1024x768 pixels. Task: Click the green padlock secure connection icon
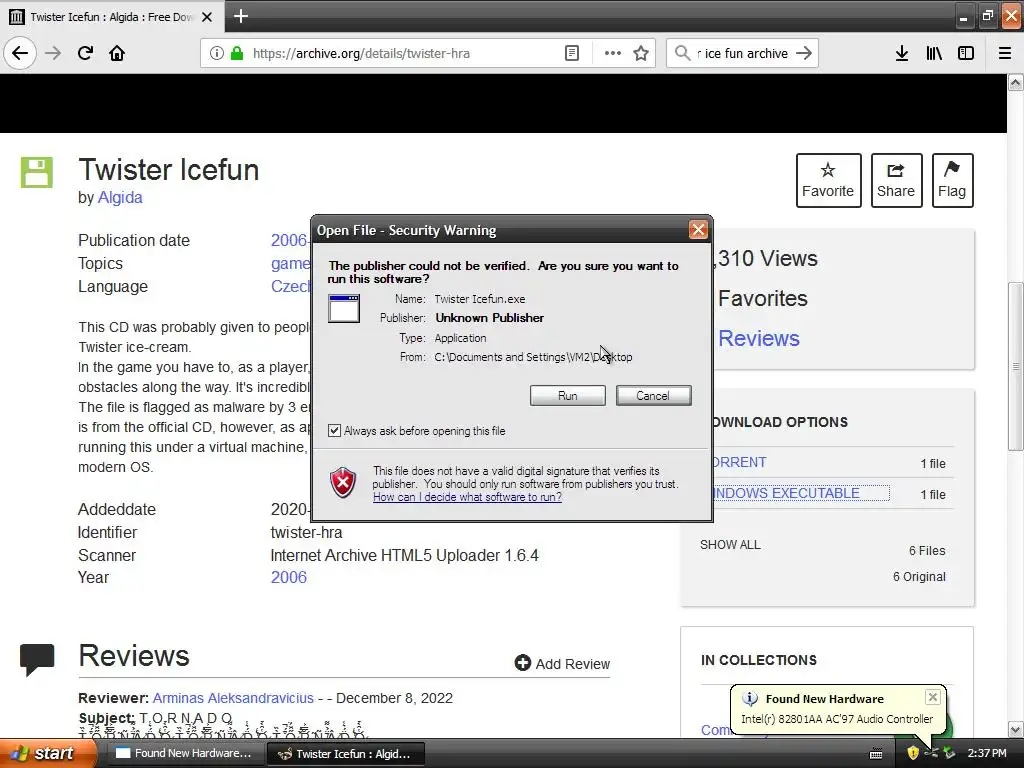237,53
